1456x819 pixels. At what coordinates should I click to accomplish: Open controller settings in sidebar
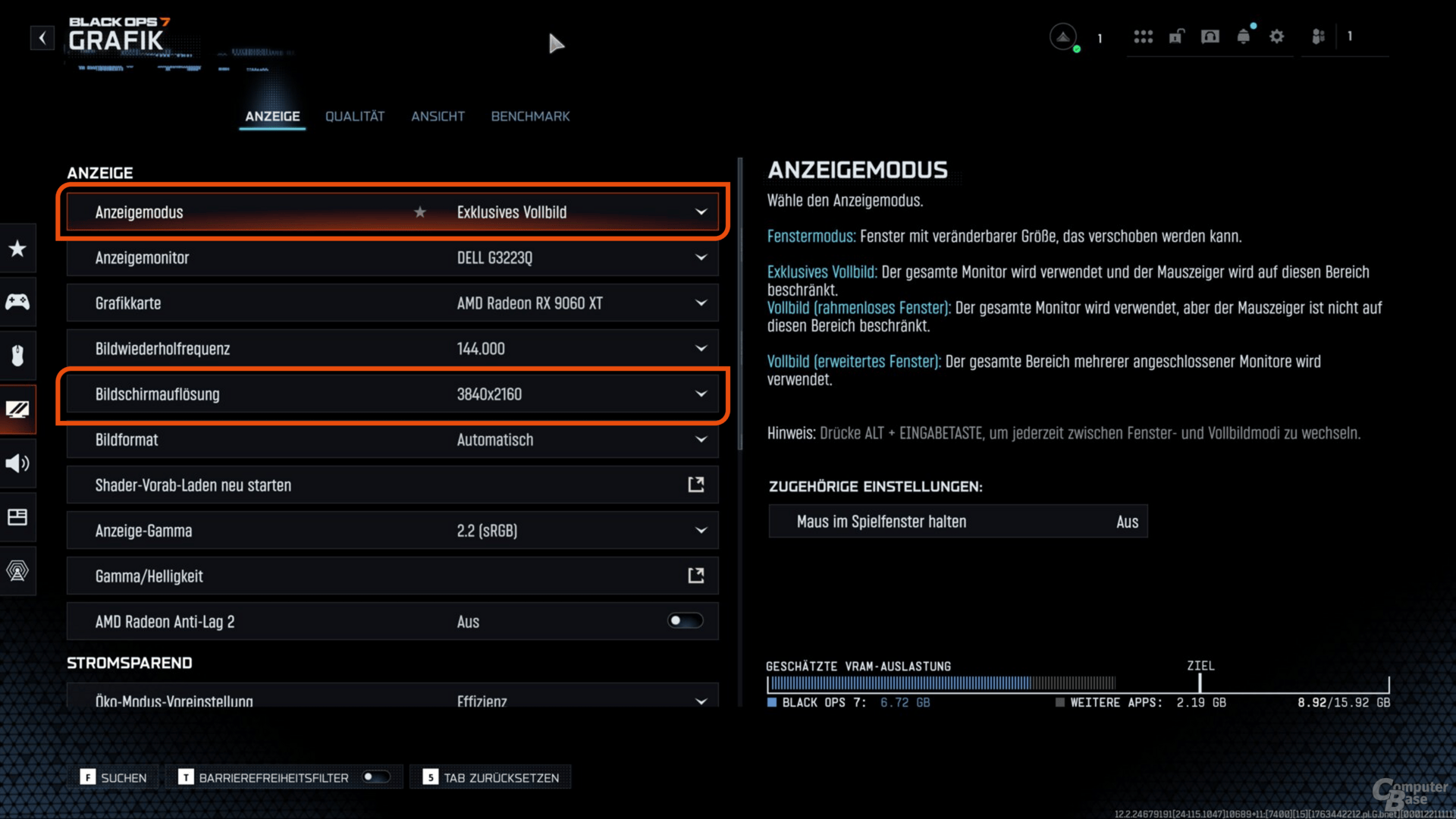coord(17,302)
